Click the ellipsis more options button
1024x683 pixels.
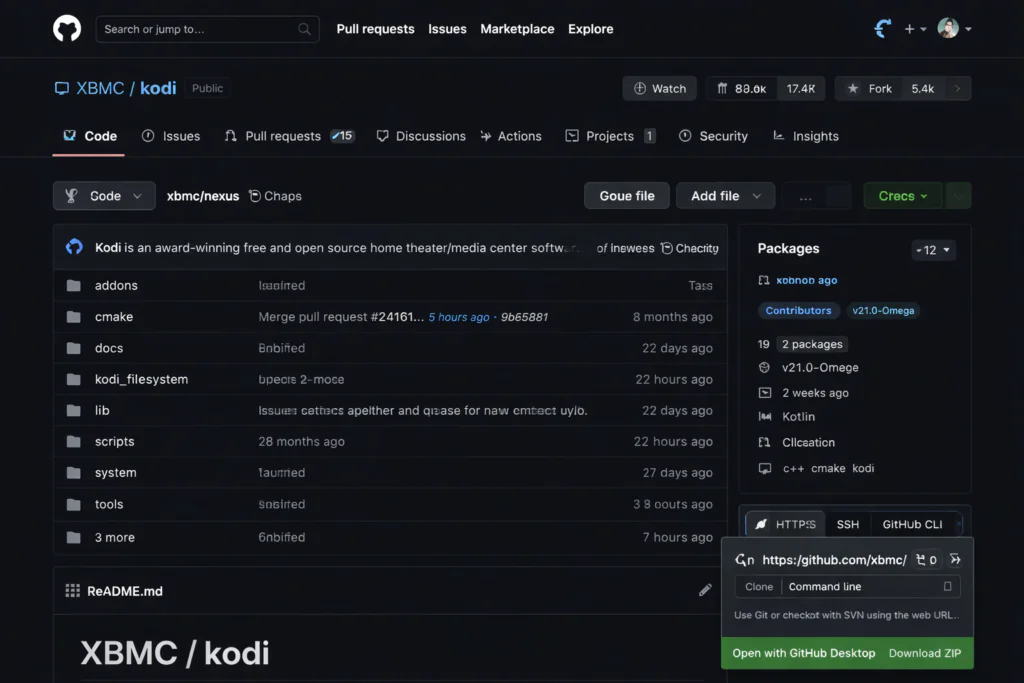(x=805, y=196)
